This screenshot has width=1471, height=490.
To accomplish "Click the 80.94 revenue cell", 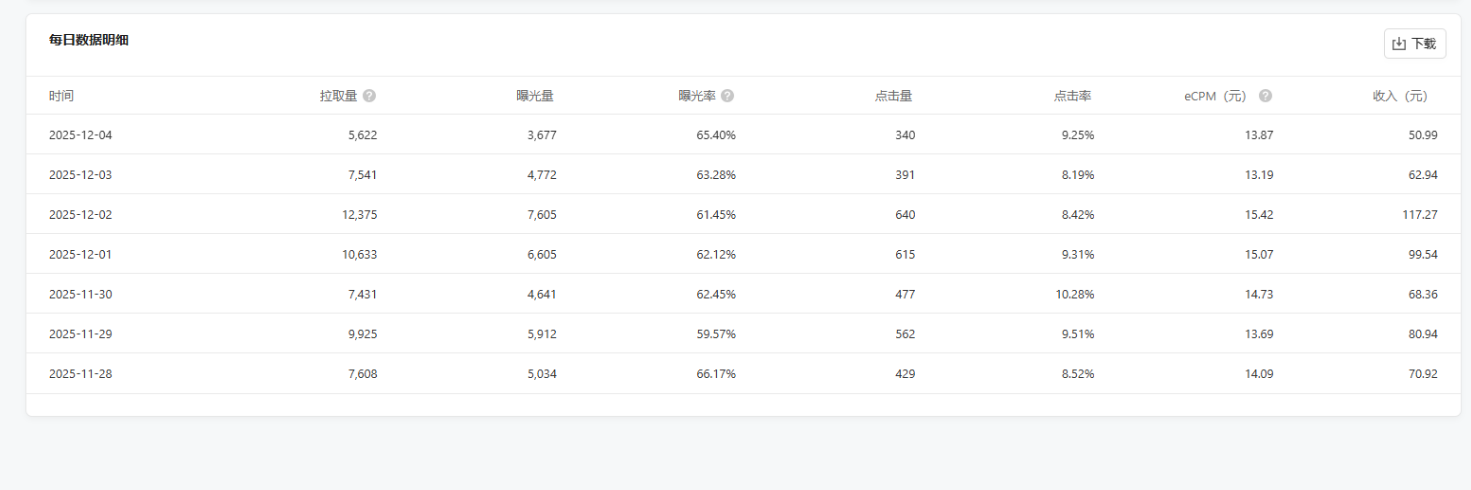I will (x=1423, y=334).
